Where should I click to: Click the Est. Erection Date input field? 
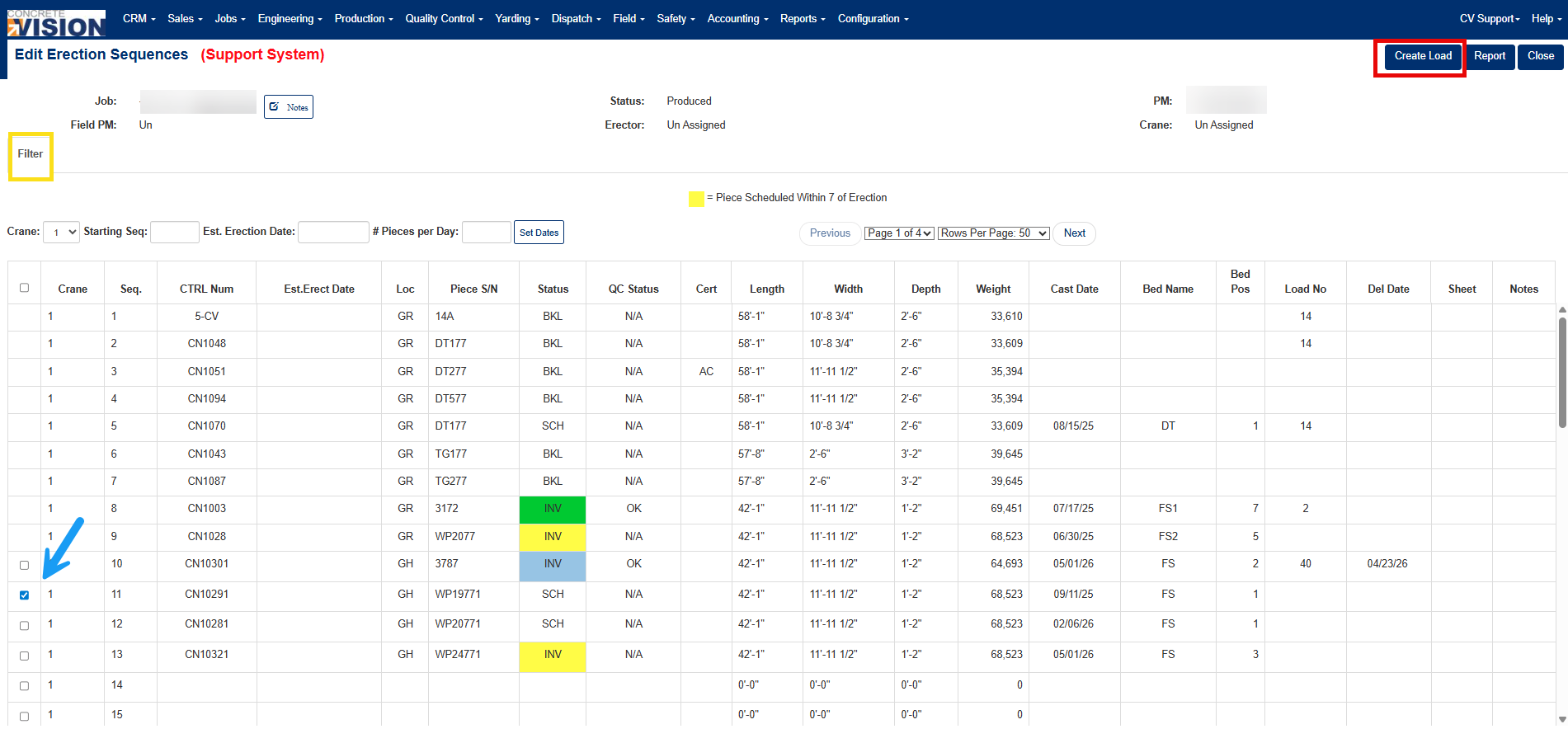click(333, 233)
